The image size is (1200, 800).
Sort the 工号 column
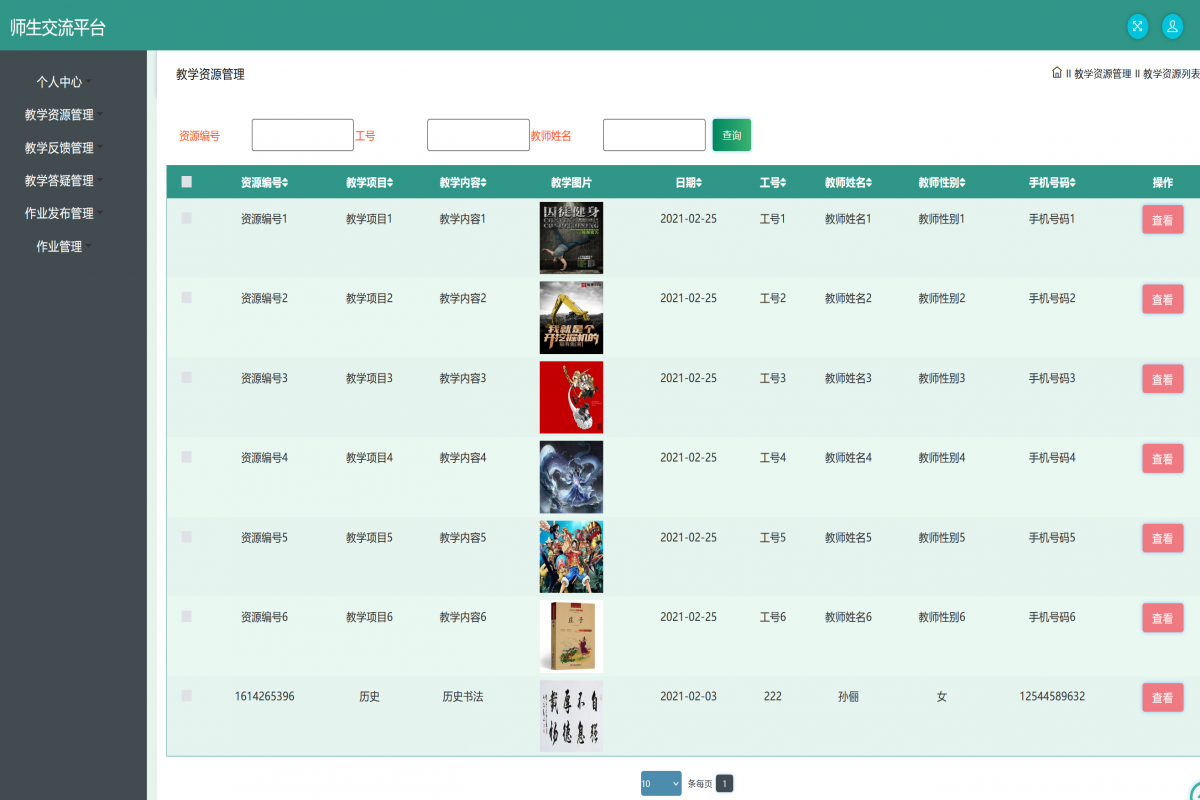(772, 182)
